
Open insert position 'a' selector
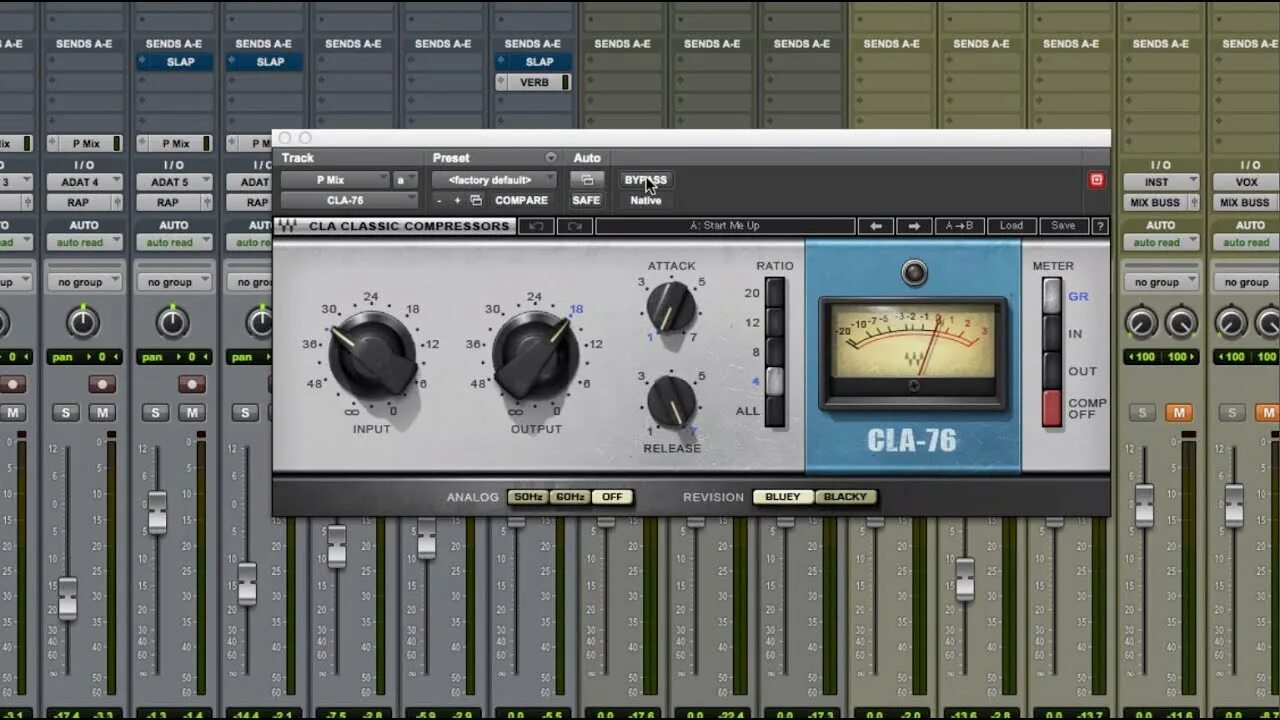[x=405, y=180]
